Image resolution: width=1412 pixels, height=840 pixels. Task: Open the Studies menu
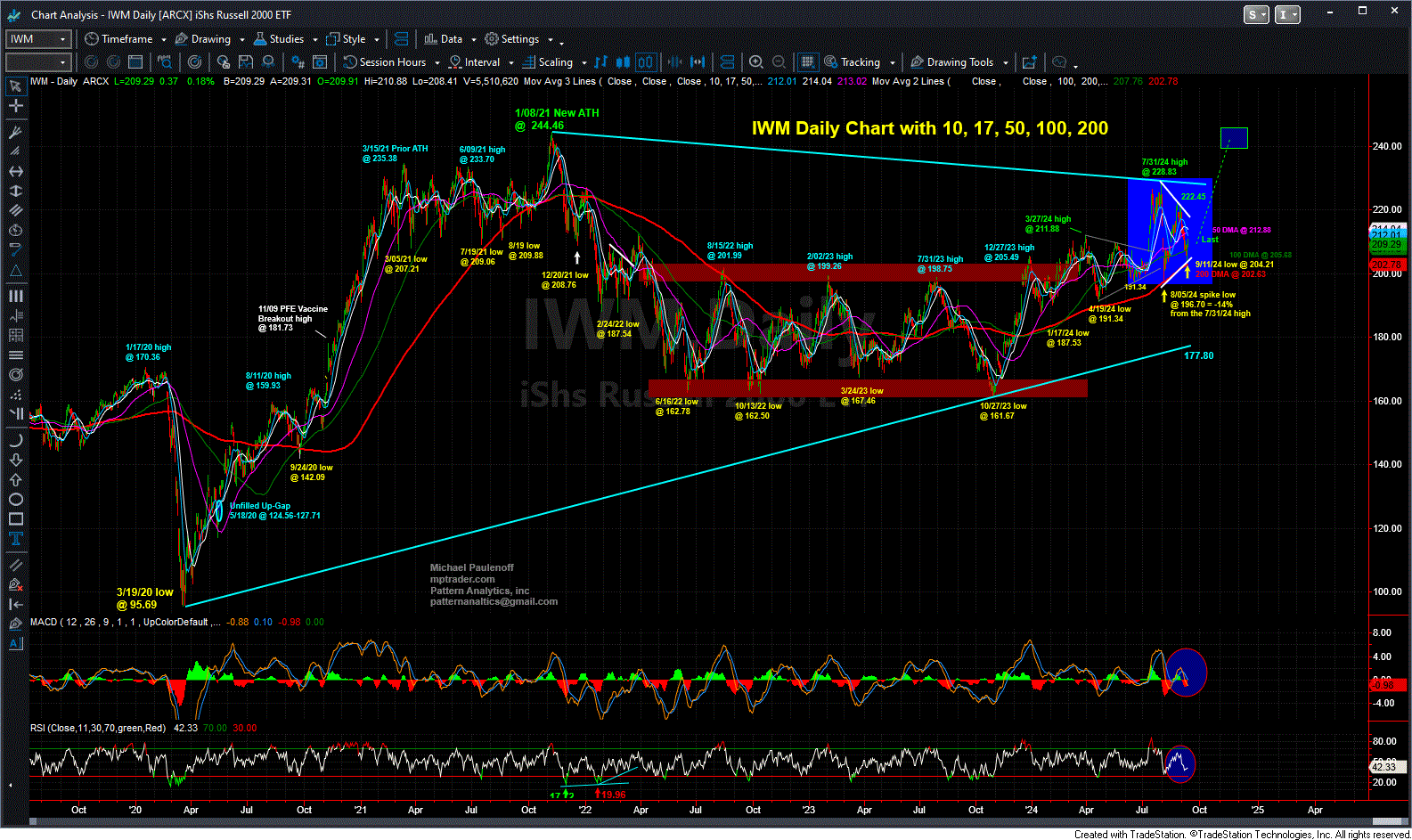coord(279,39)
